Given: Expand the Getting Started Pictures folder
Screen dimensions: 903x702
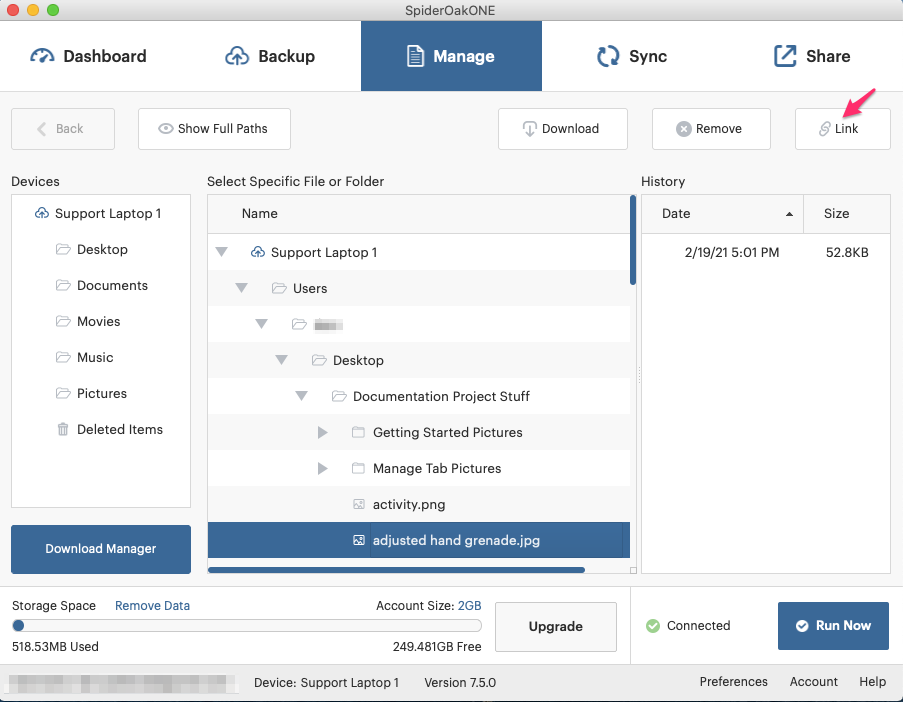Looking at the screenshot, I should [322, 433].
